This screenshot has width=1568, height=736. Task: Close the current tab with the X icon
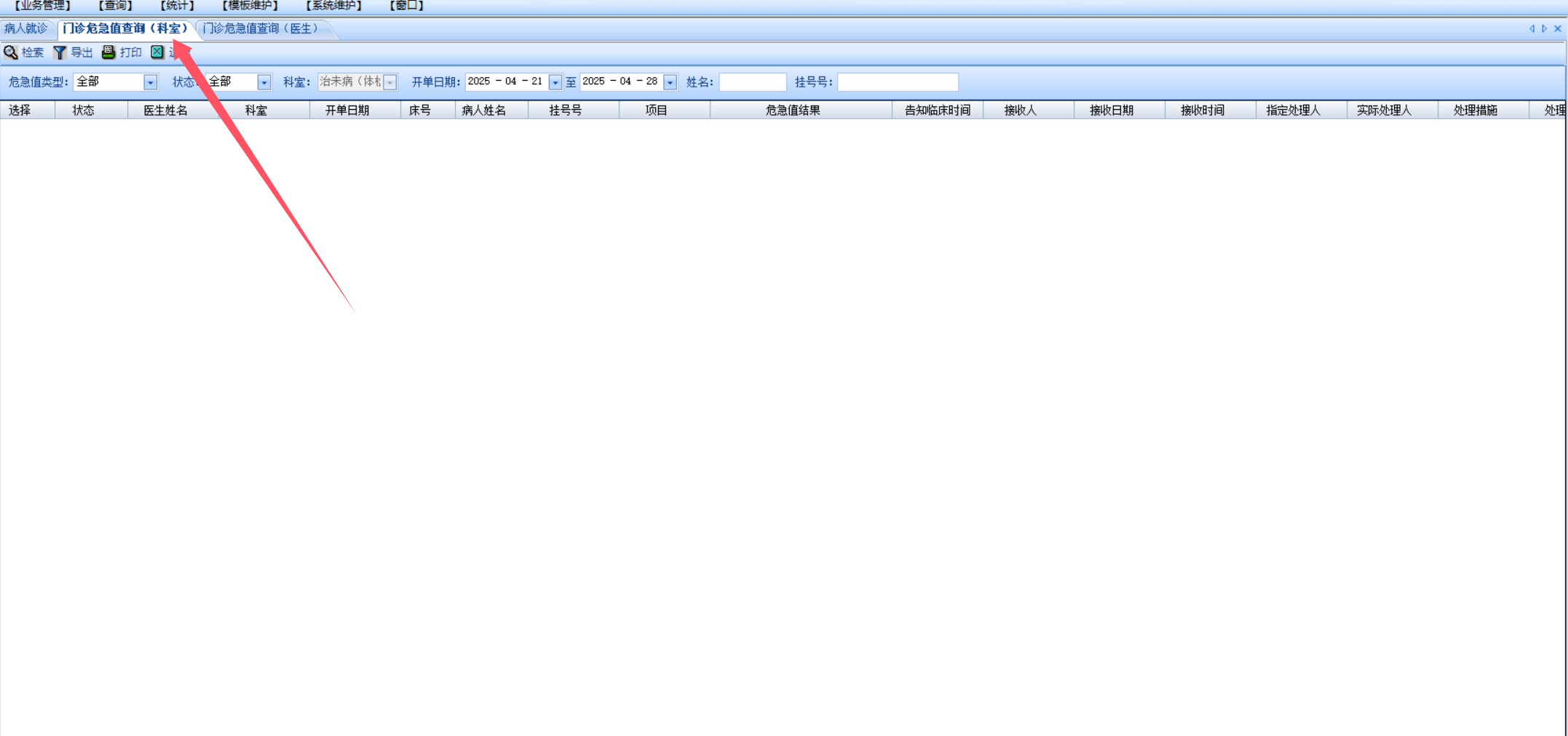[x=1558, y=28]
